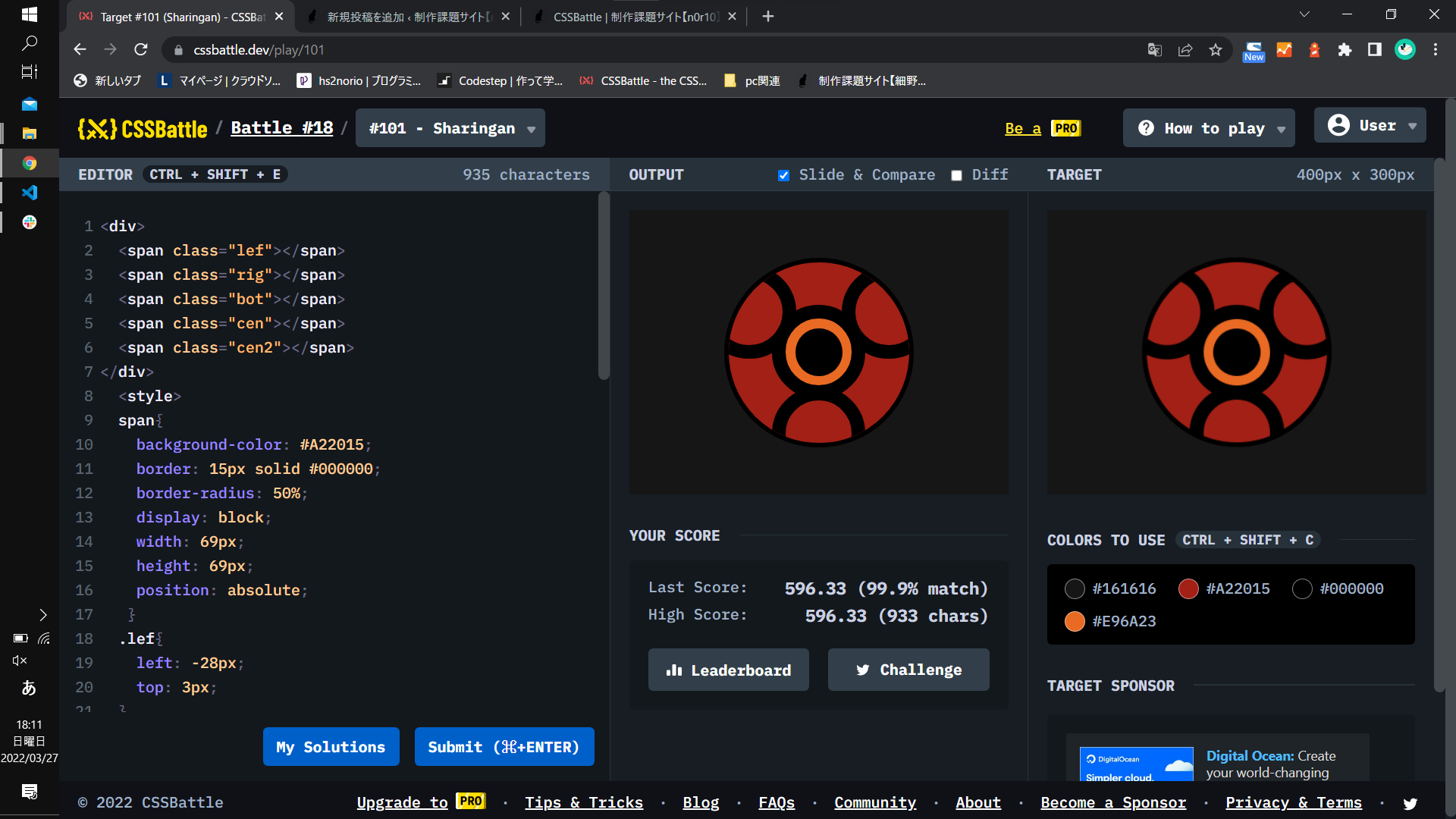Click the Be a PRO link
Screen dimensions: 1456x819
(1043, 129)
